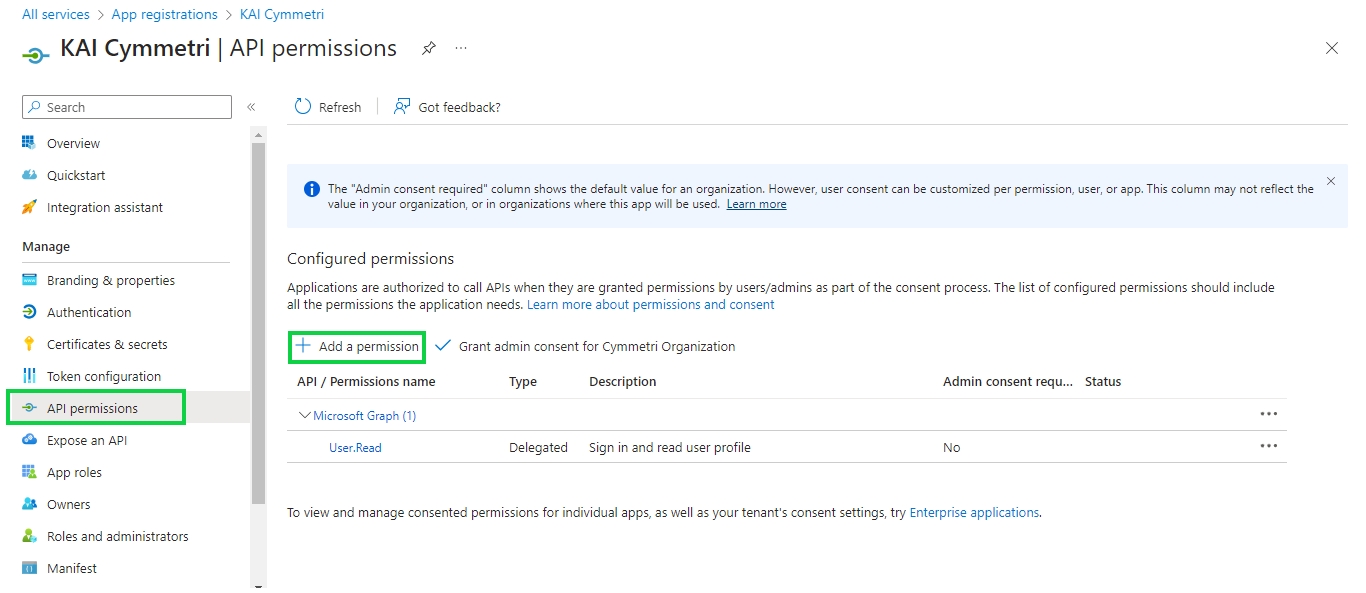1366x593 pixels.
Task: Dismiss the admin consent info banner
Action: pos(1331,181)
